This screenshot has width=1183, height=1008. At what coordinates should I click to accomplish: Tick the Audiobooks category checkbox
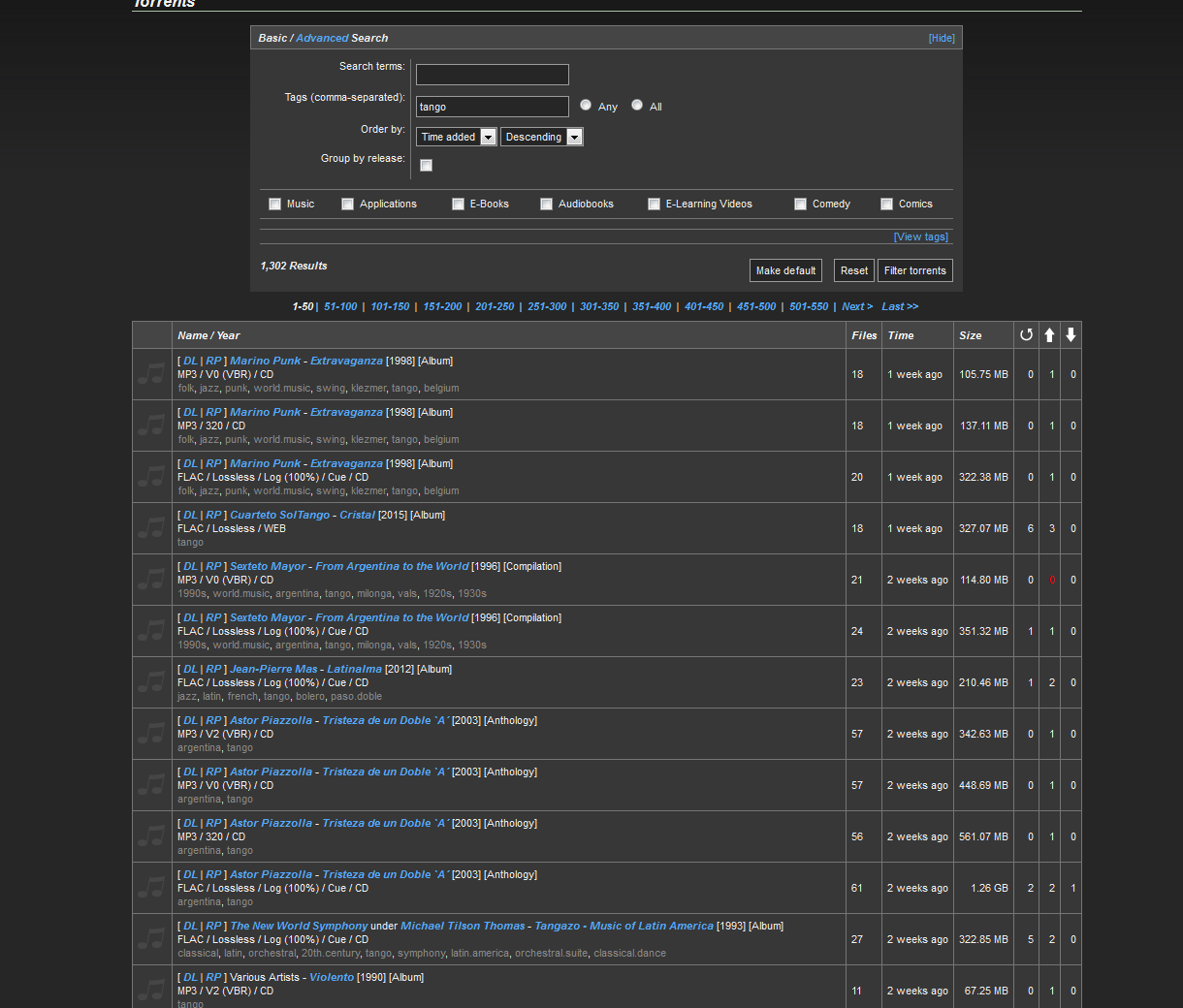click(546, 204)
